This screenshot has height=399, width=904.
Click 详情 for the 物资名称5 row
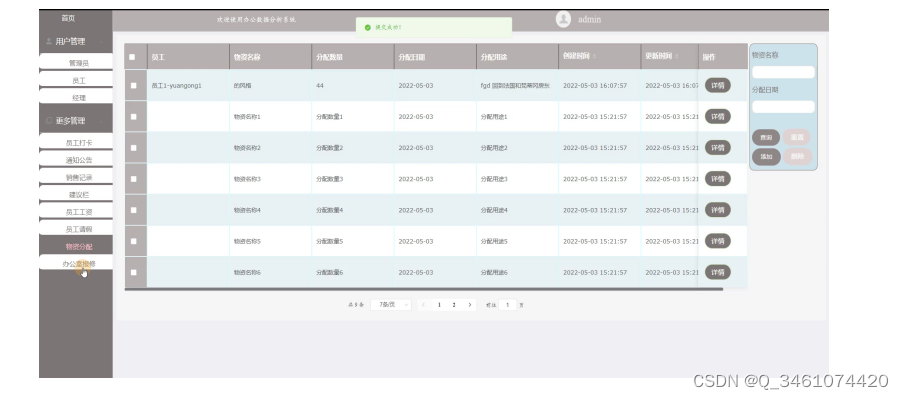[x=718, y=241]
